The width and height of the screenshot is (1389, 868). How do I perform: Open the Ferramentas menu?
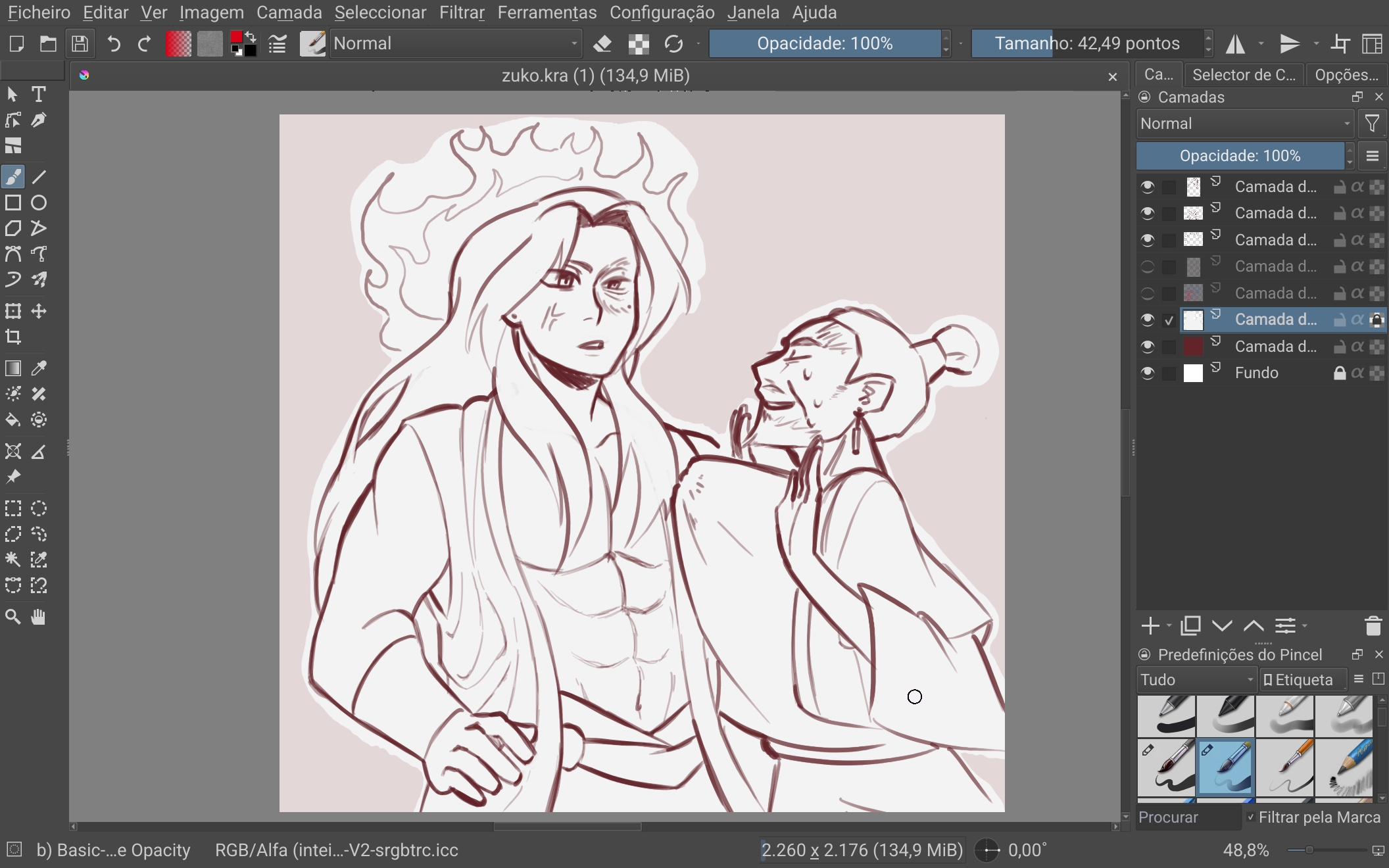pyautogui.click(x=547, y=12)
